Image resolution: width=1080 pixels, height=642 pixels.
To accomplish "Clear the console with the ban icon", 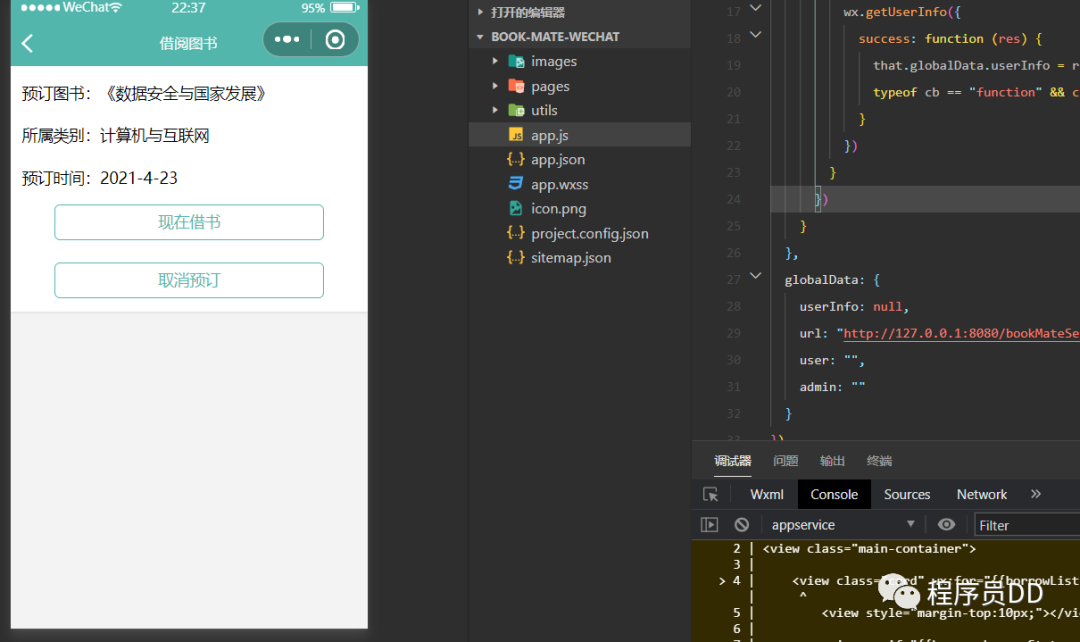I will click(x=742, y=525).
